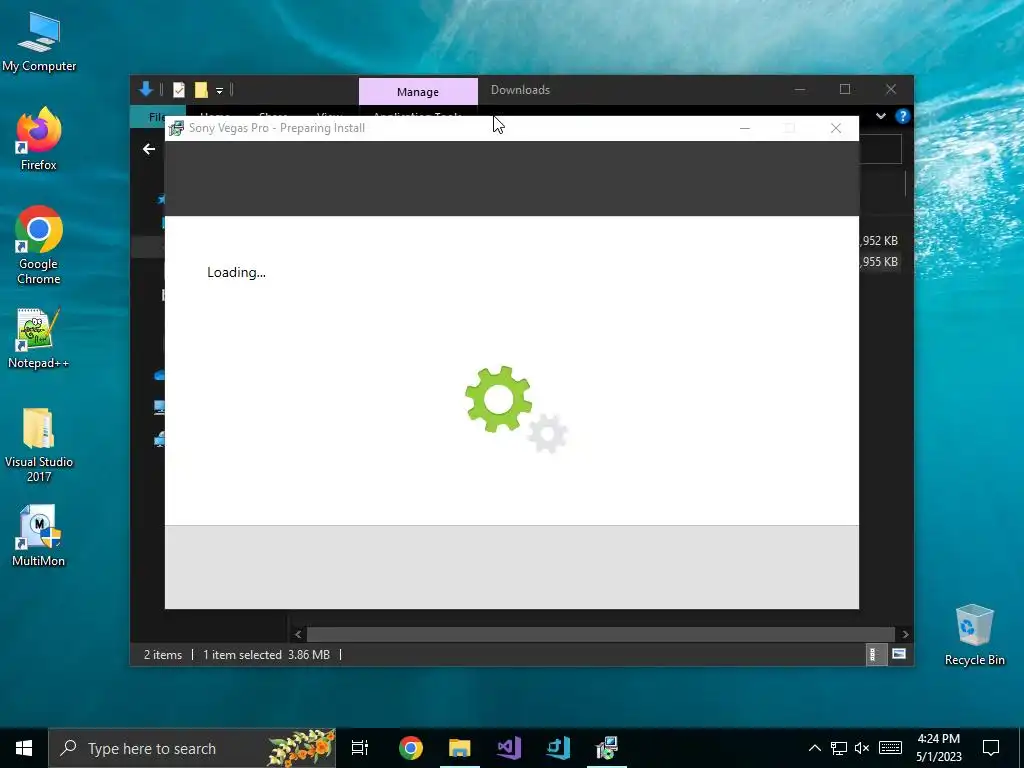Image resolution: width=1024 pixels, height=768 pixels.
Task: Launch Firefox from the desktop
Action: point(39,138)
